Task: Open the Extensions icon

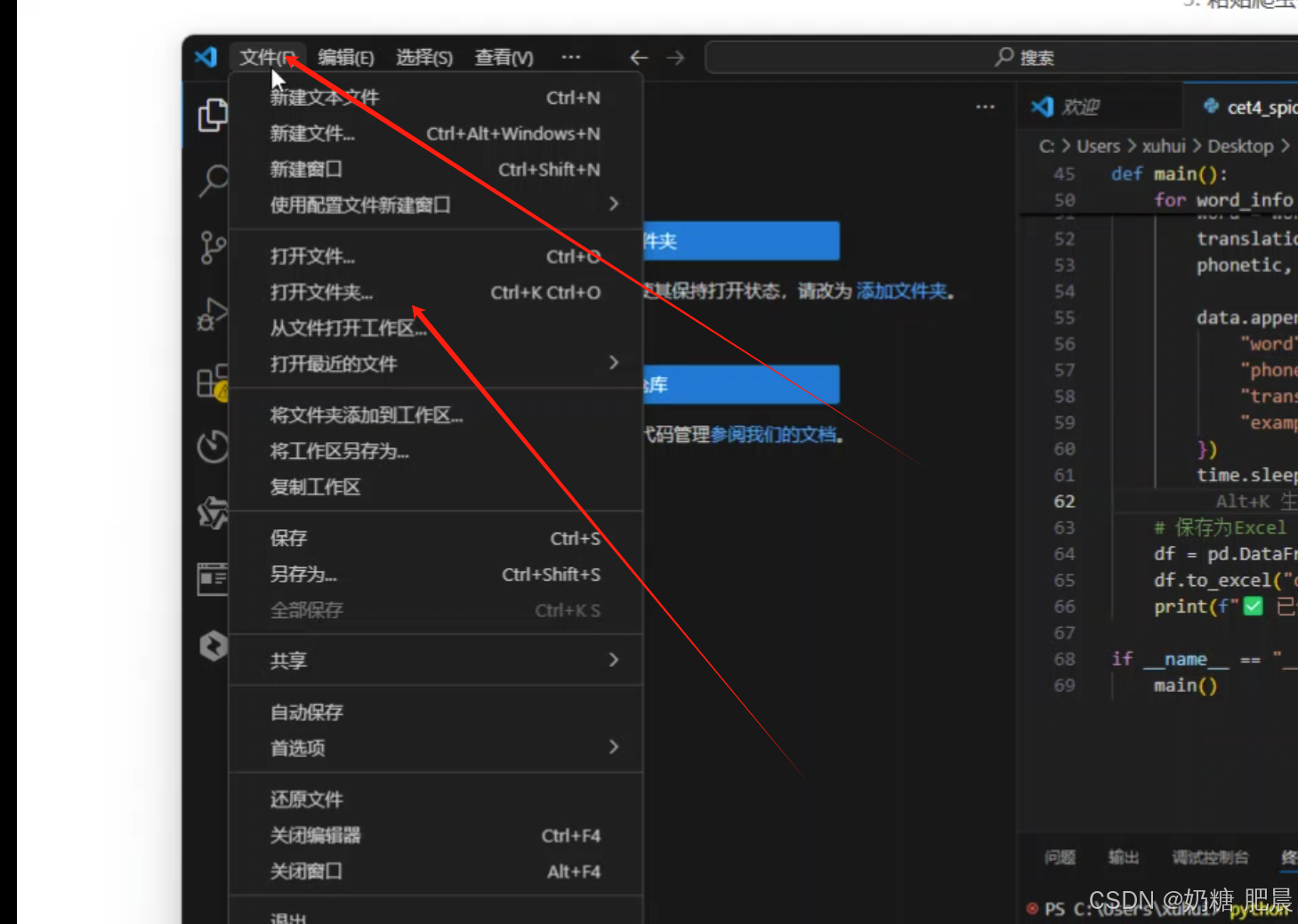Action: 213,382
